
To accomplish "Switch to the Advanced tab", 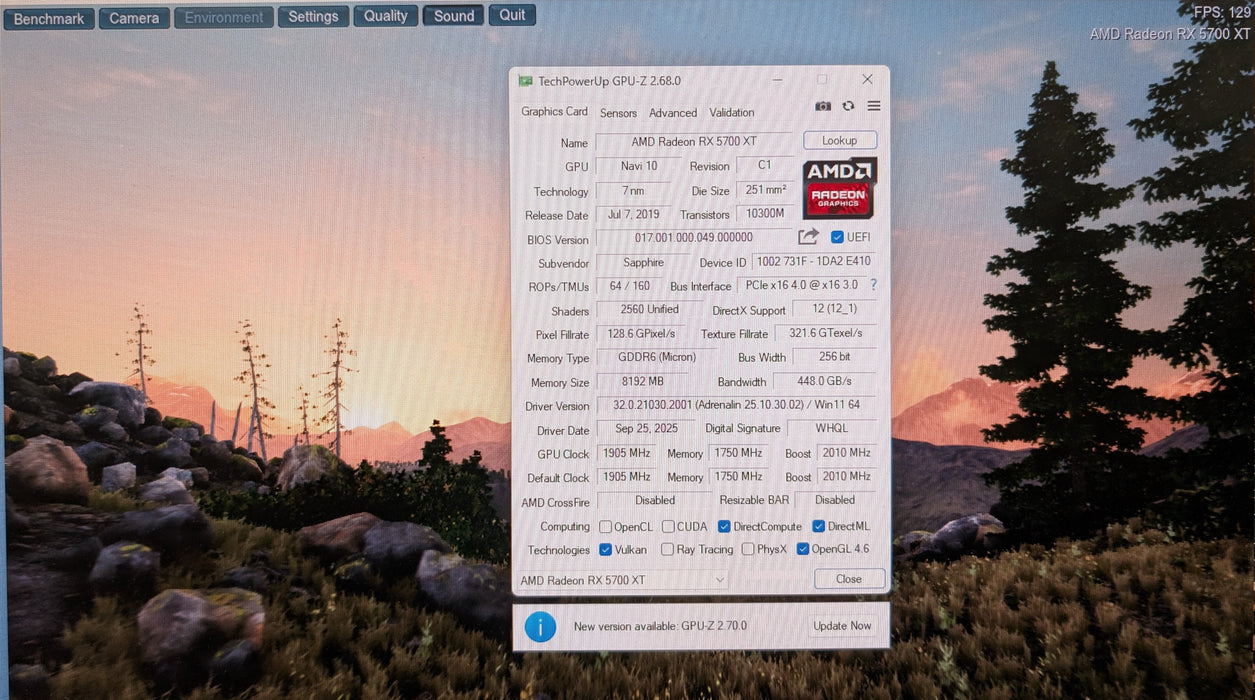I will point(673,113).
